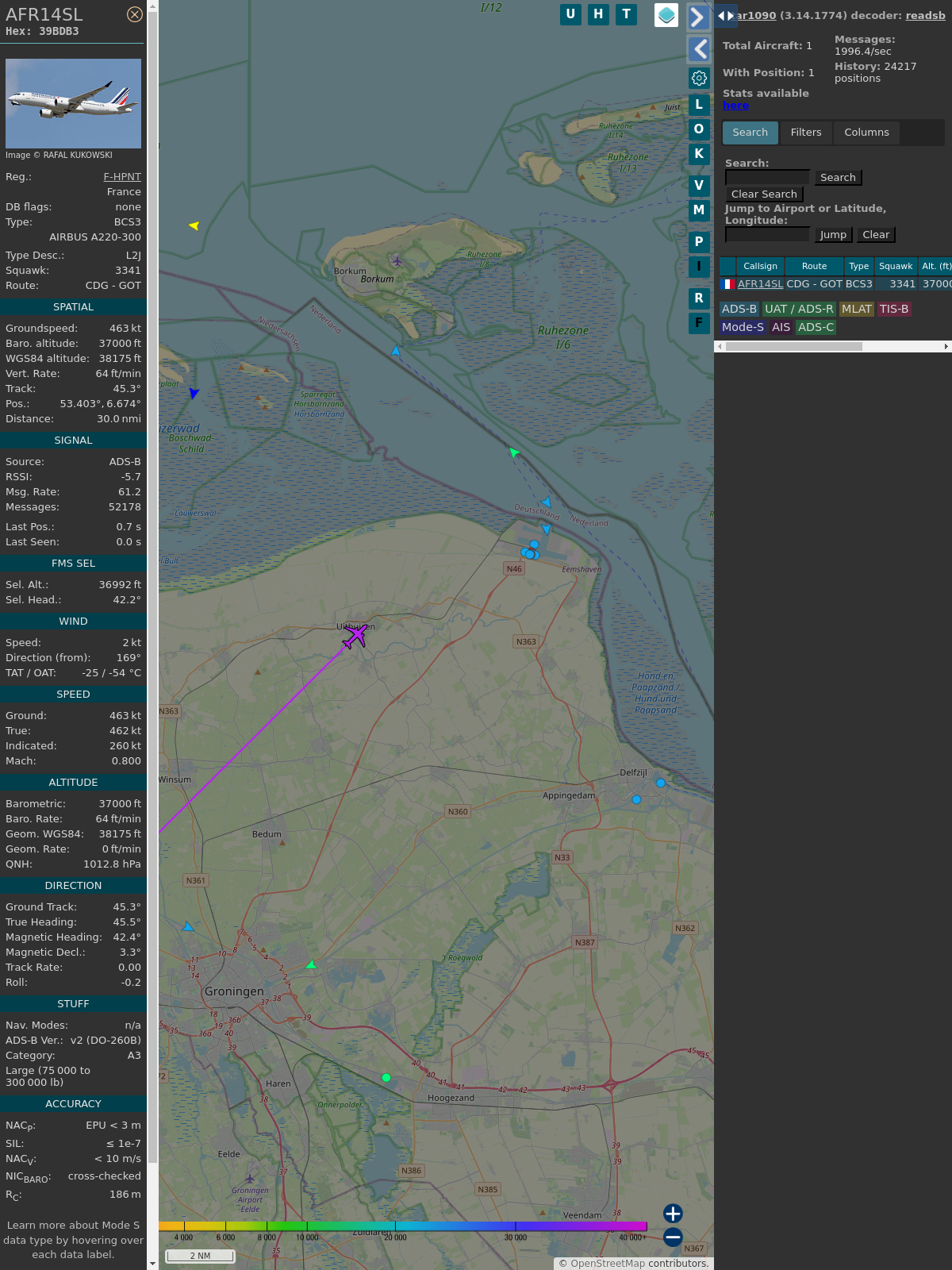Zoom out with the minus button
This screenshot has width=952, height=1270.
click(x=673, y=1237)
